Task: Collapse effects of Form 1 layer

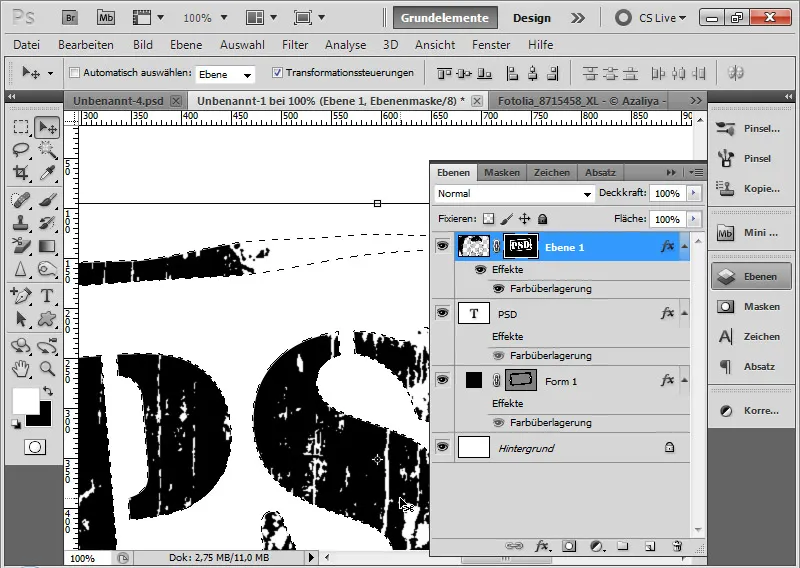Action: tap(685, 381)
